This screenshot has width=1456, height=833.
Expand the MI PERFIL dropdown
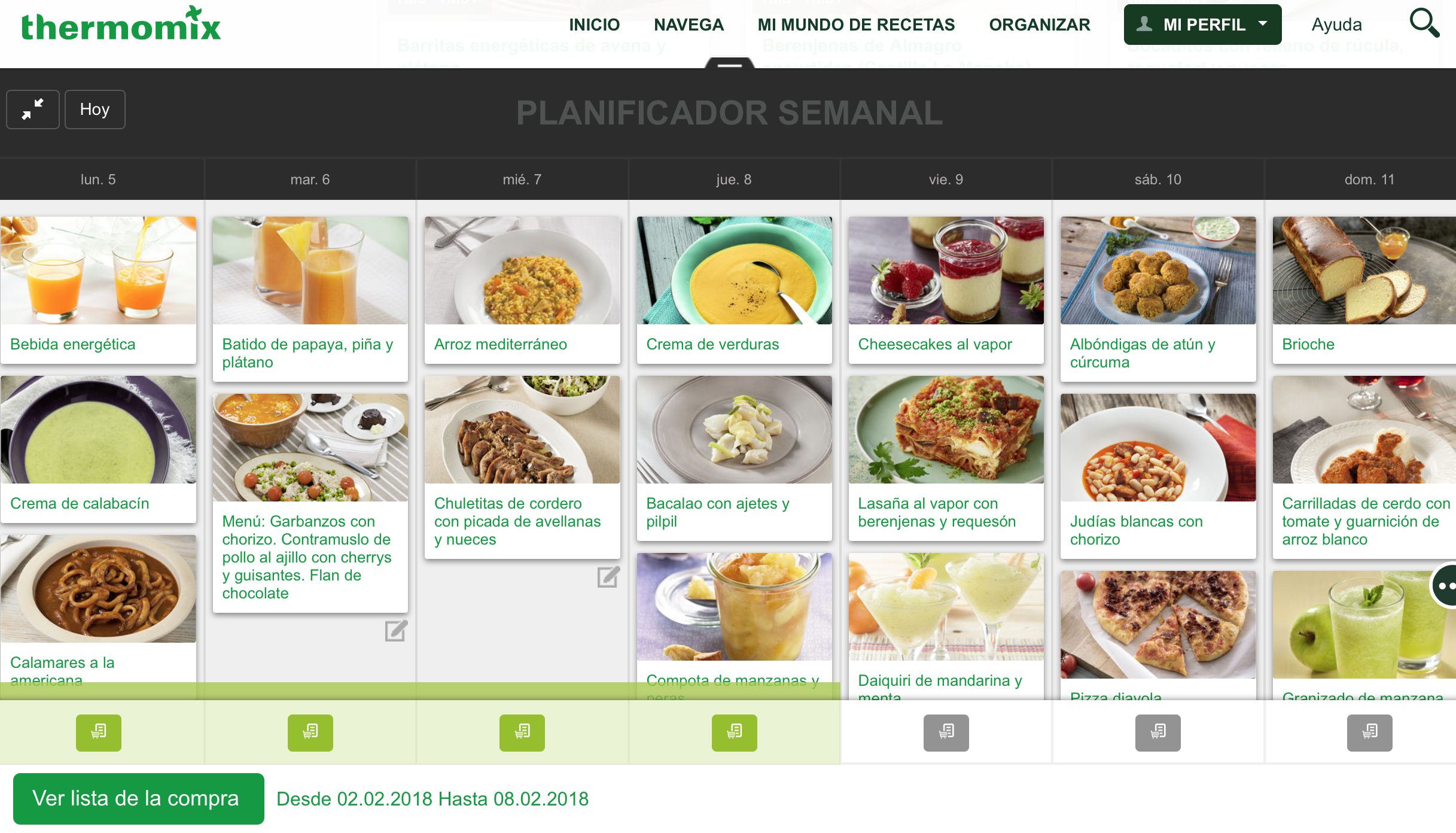coord(1202,25)
